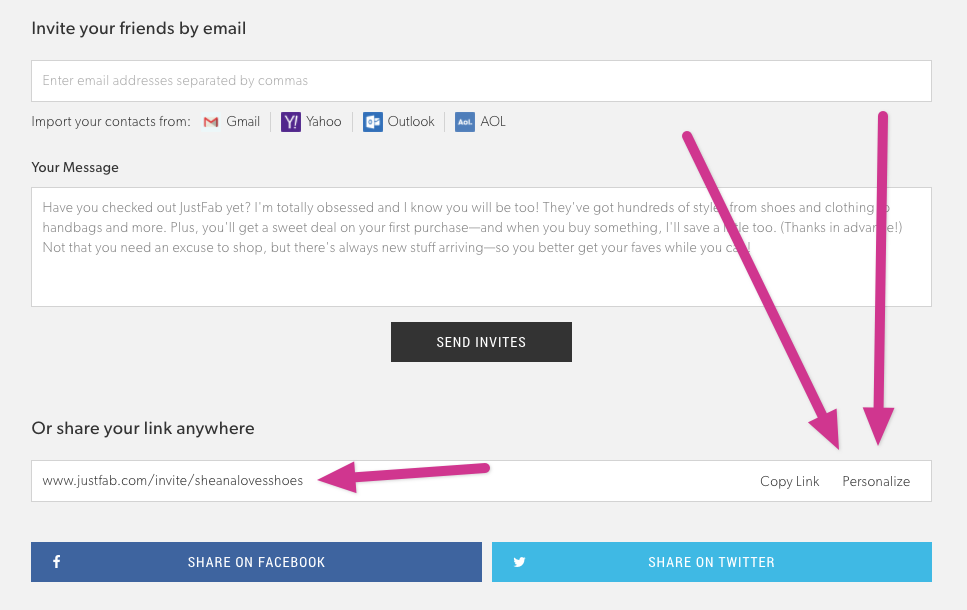The image size is (967, 610).
Task: Click Copy Link
Action: click(x=789, y=481)
